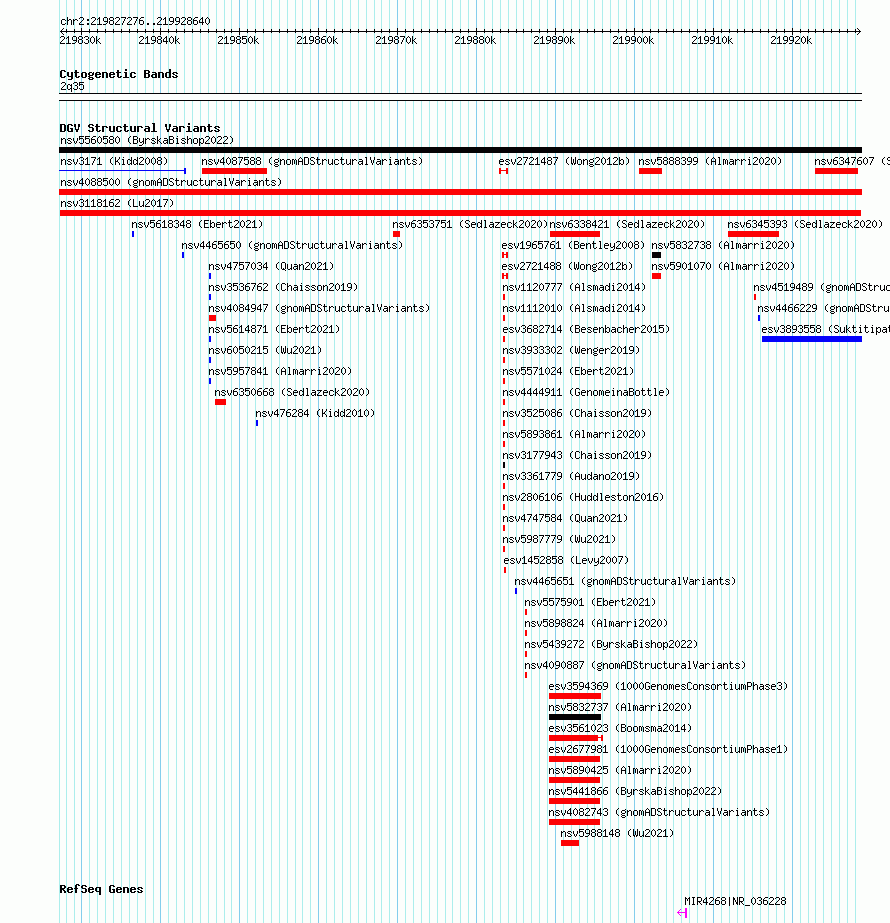The image size is (890, 923).
Task: Select nsv5439272 (ByrskaBishop2022) label
Action: point(611,644)
